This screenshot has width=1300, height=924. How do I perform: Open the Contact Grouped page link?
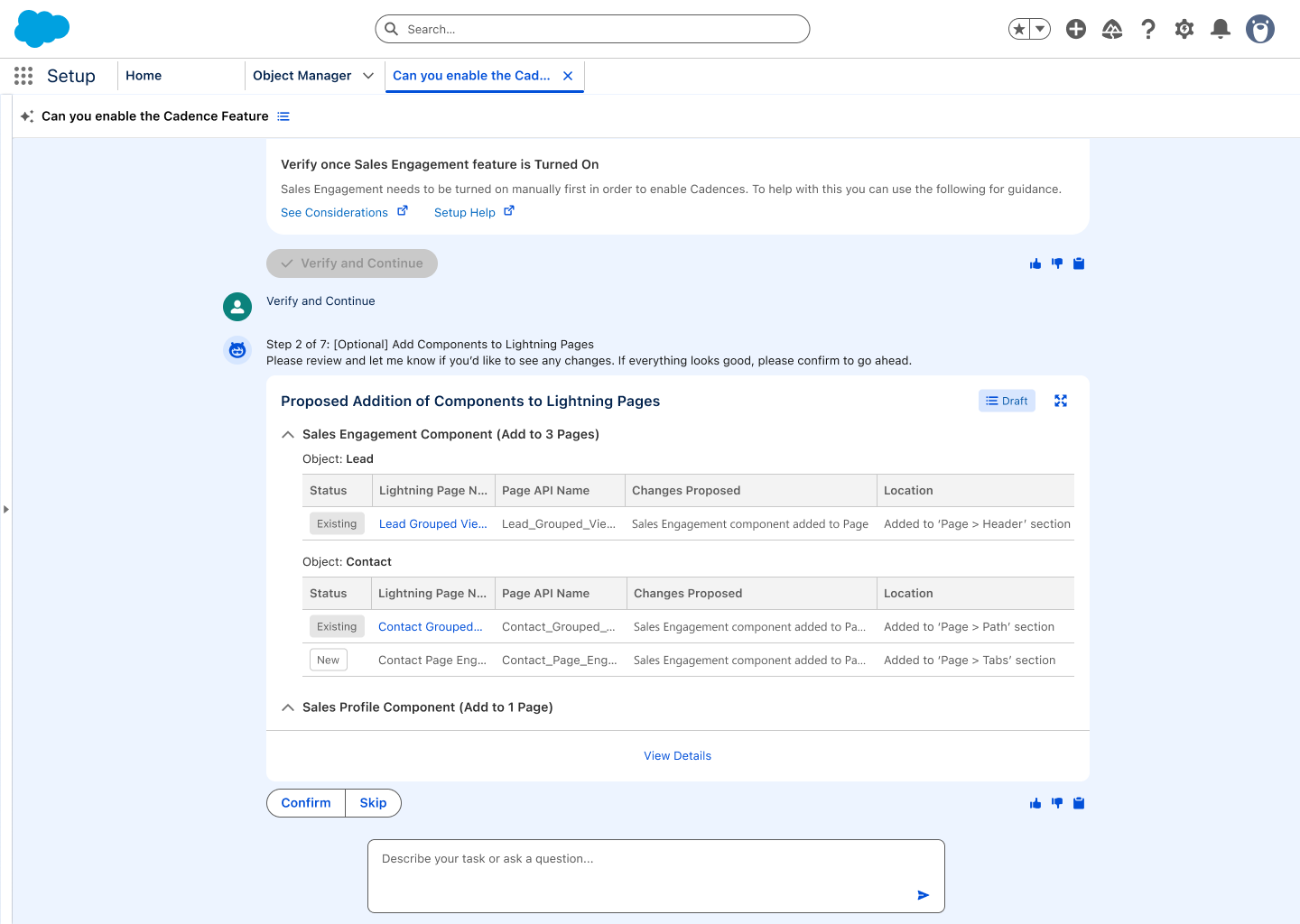point(431,627)
